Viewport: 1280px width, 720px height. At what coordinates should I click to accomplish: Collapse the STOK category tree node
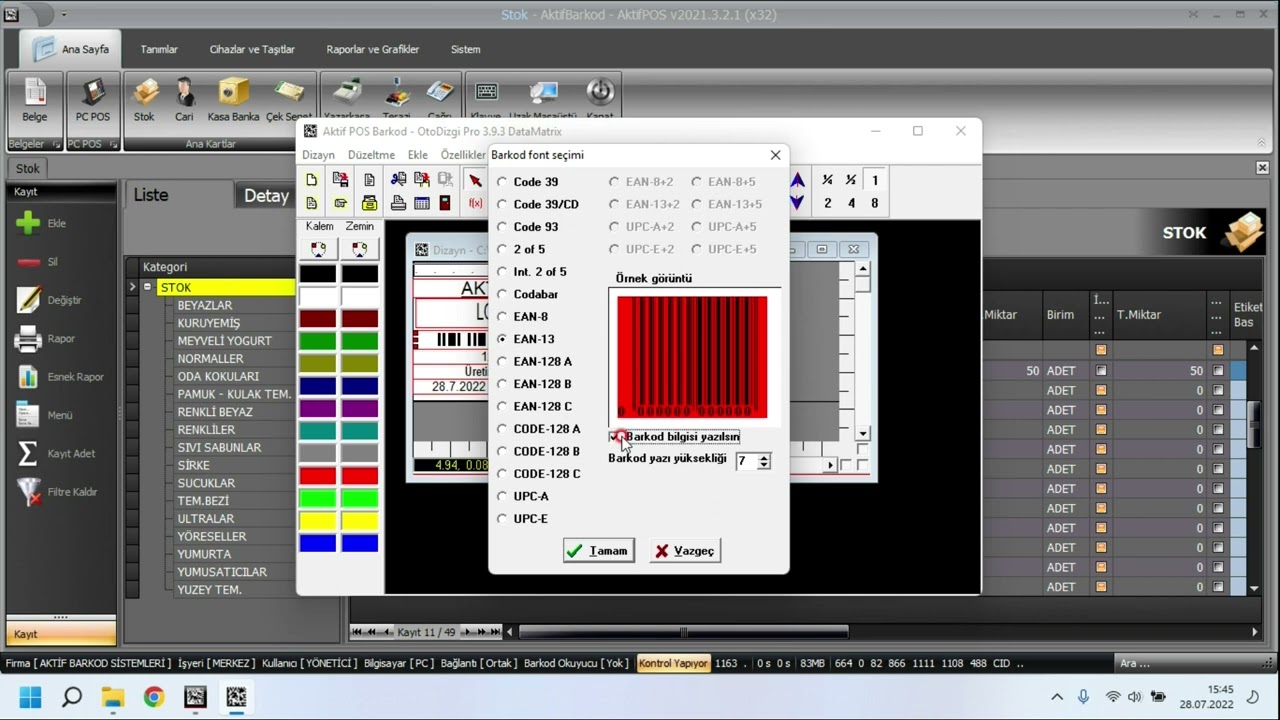point(147,287)
